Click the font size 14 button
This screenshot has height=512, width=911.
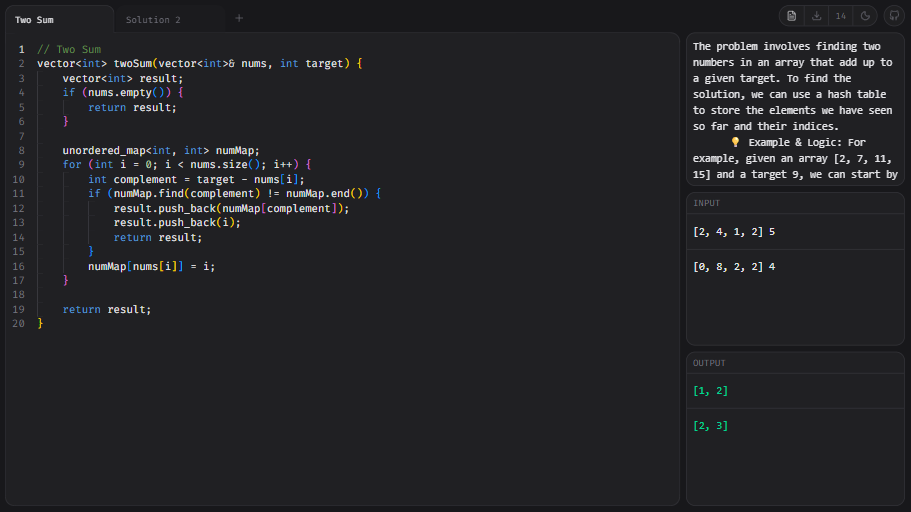pos(841,16)
